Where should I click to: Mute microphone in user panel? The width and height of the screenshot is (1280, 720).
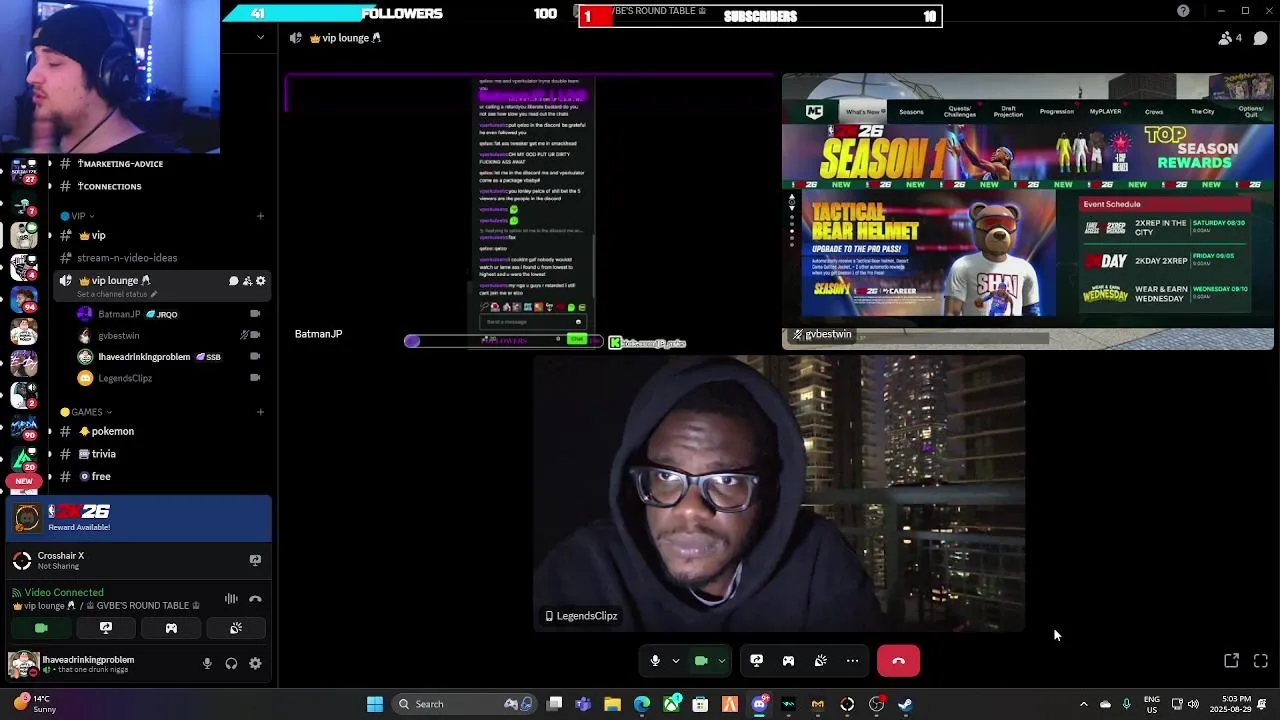point(207,664)
